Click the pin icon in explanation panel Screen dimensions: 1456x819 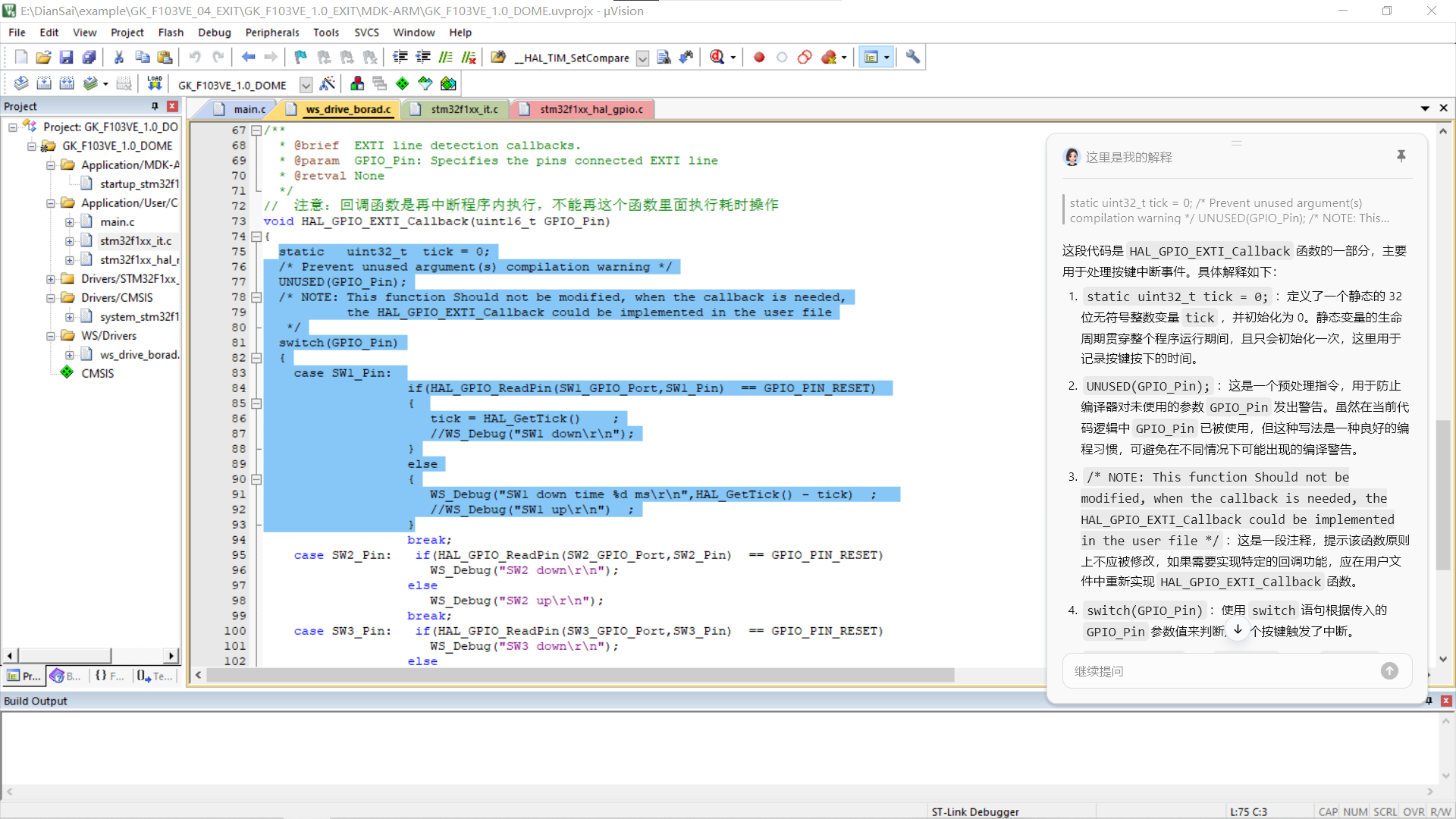(x=1401, y=156)
